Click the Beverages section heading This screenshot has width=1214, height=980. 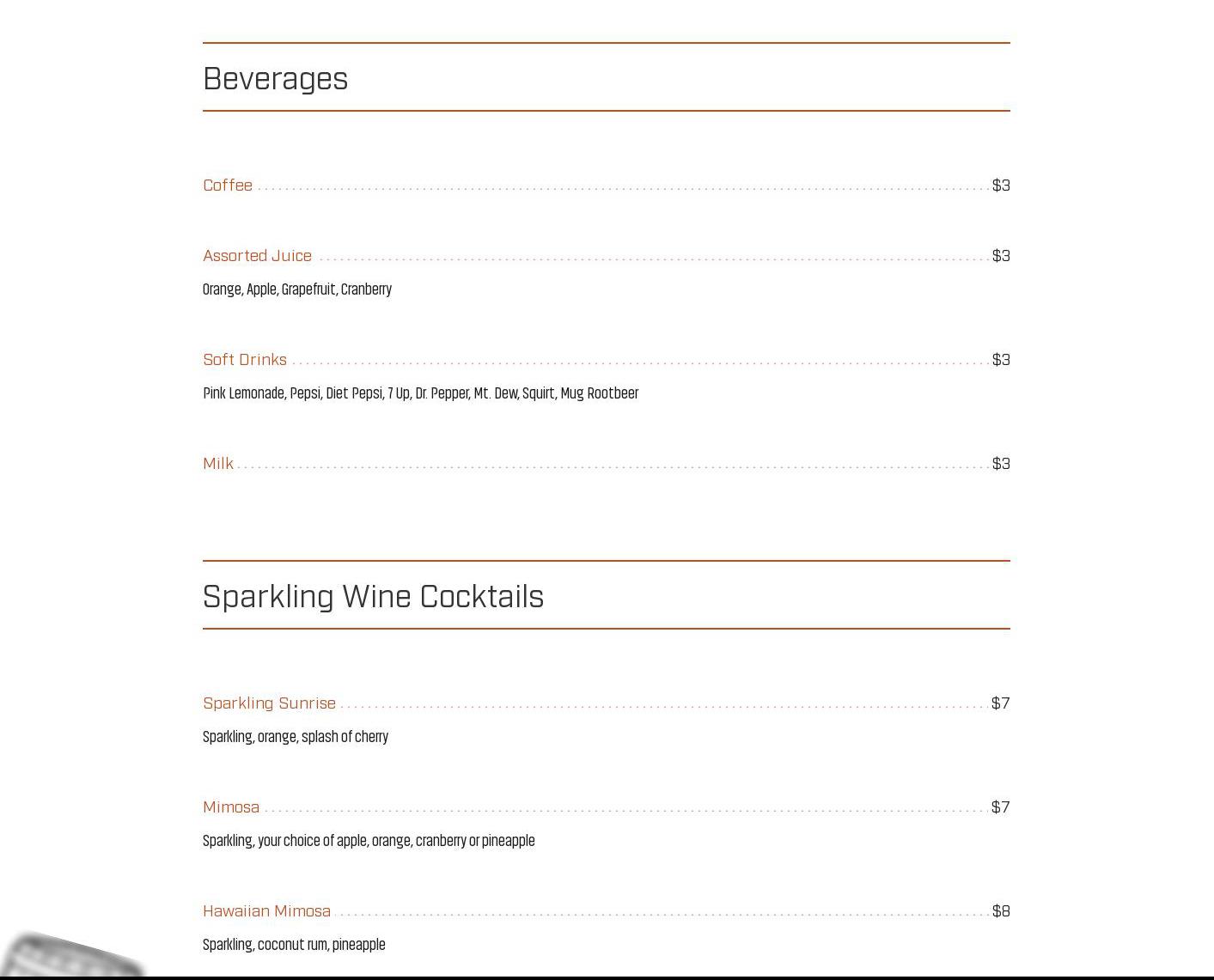point(275,79)
